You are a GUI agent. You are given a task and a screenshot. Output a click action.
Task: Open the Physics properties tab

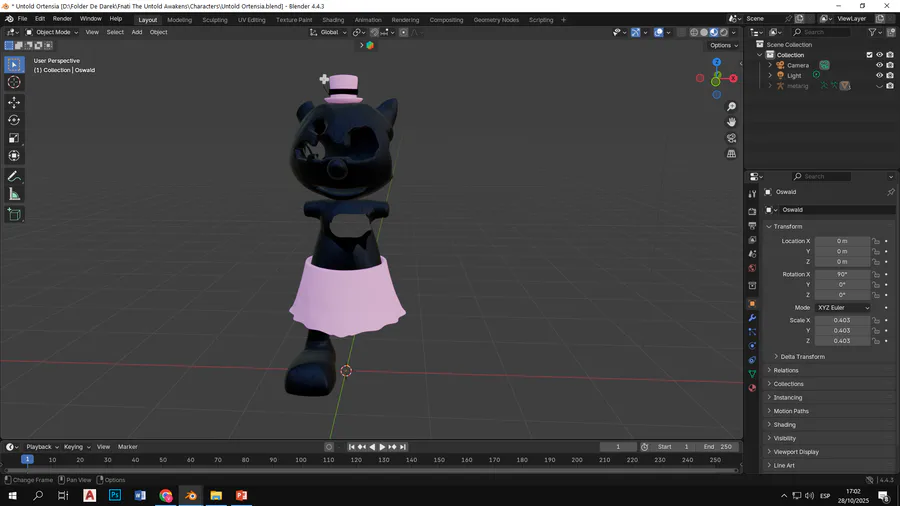coord(752,346)
